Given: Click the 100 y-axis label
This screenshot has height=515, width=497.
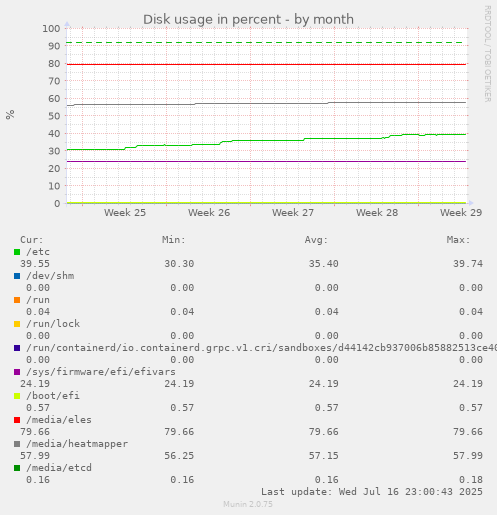Looking at the screenshot, I should [51, 29].
